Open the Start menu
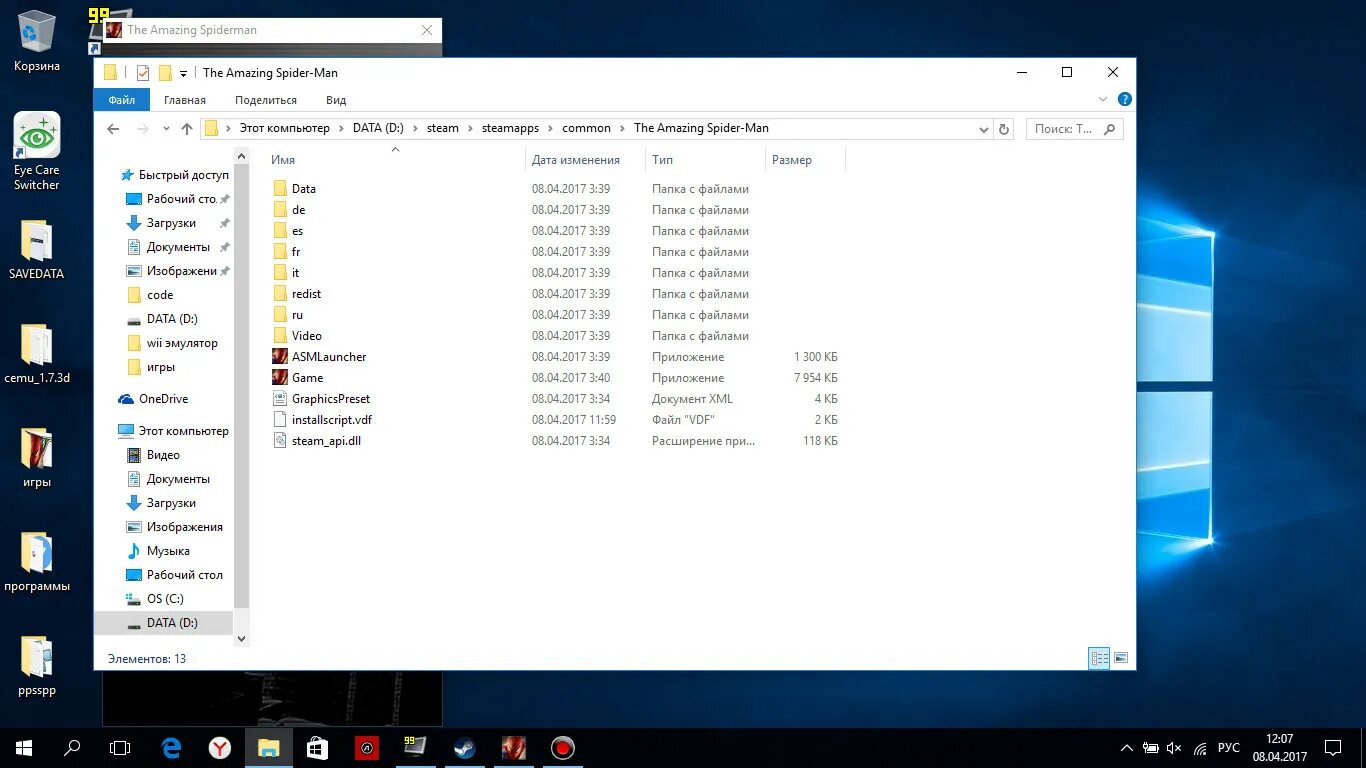Viewport: 1366px width, 768px height. pos(24,748)
